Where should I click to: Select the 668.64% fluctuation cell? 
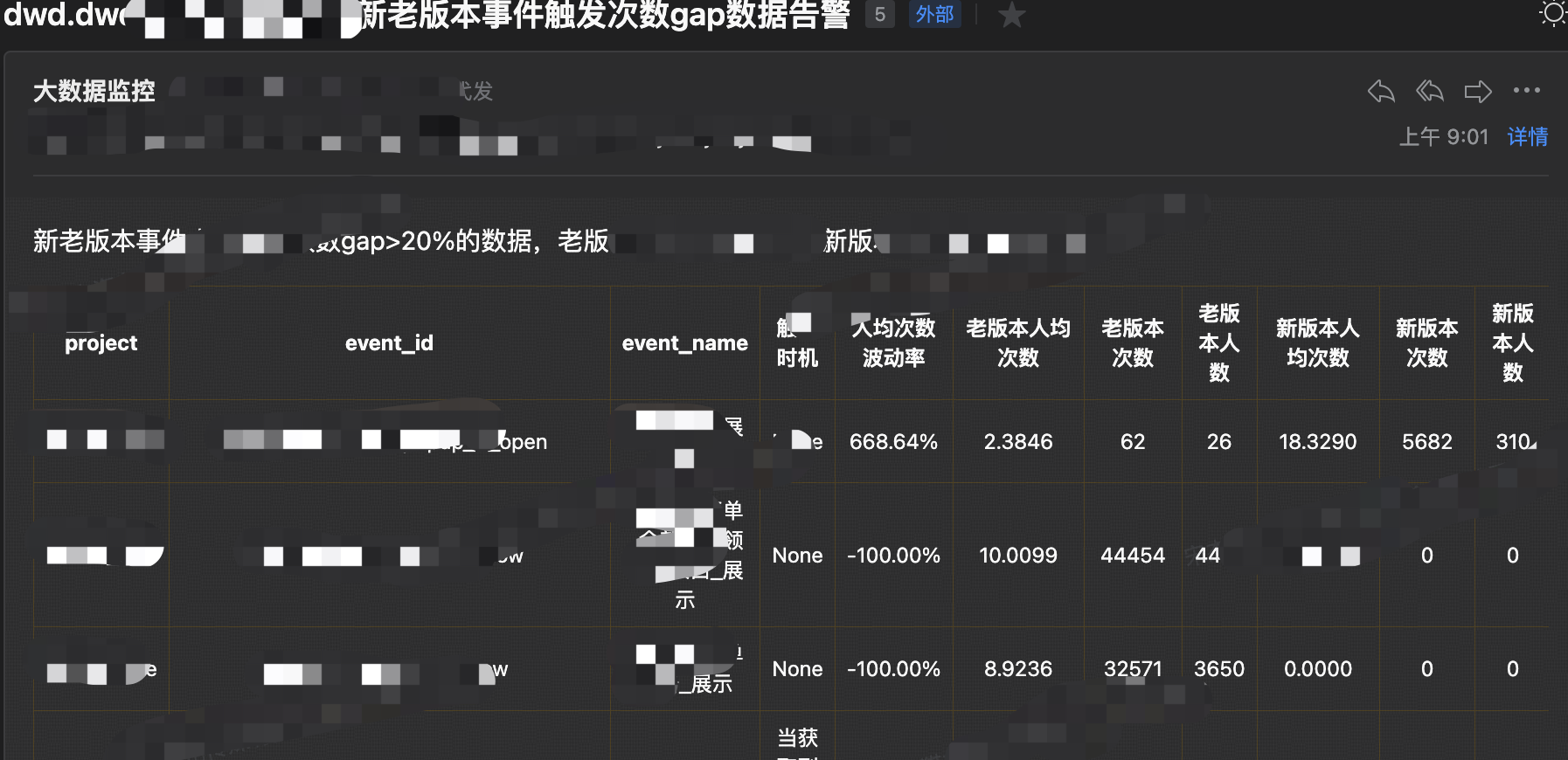tap(893, 442)
